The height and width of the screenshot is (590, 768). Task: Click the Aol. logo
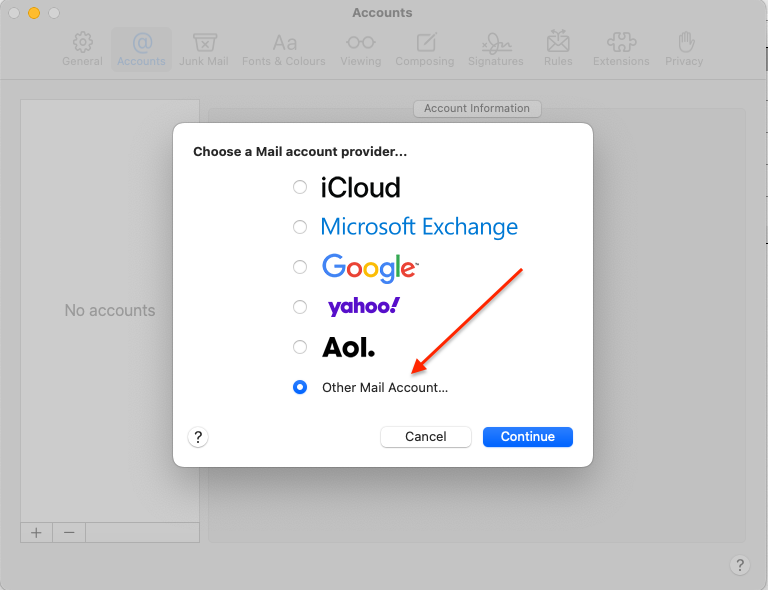pos(348,347)
